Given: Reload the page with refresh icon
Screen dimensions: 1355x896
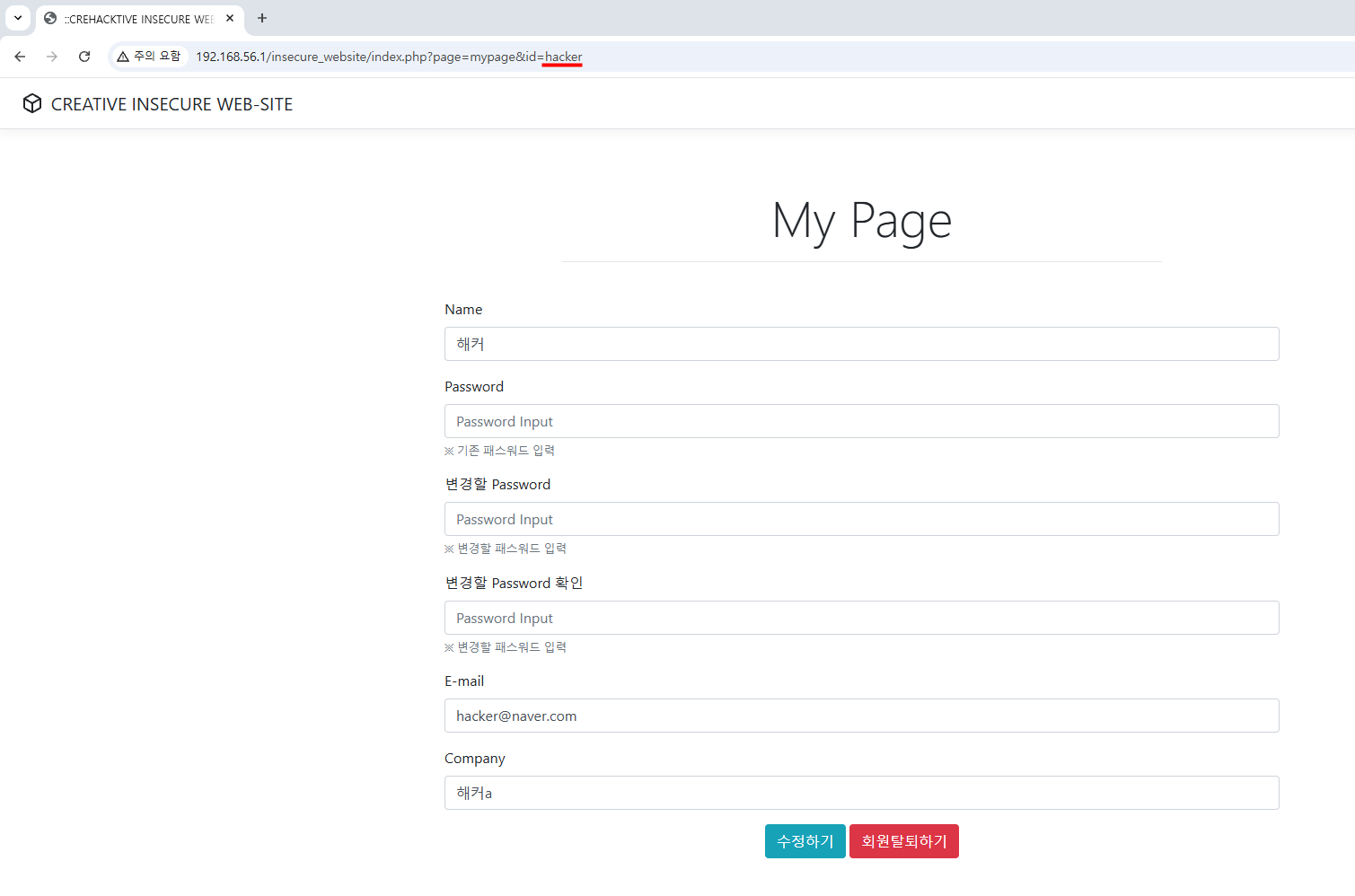Looking at the screenshot, I should tap(84, 57).
